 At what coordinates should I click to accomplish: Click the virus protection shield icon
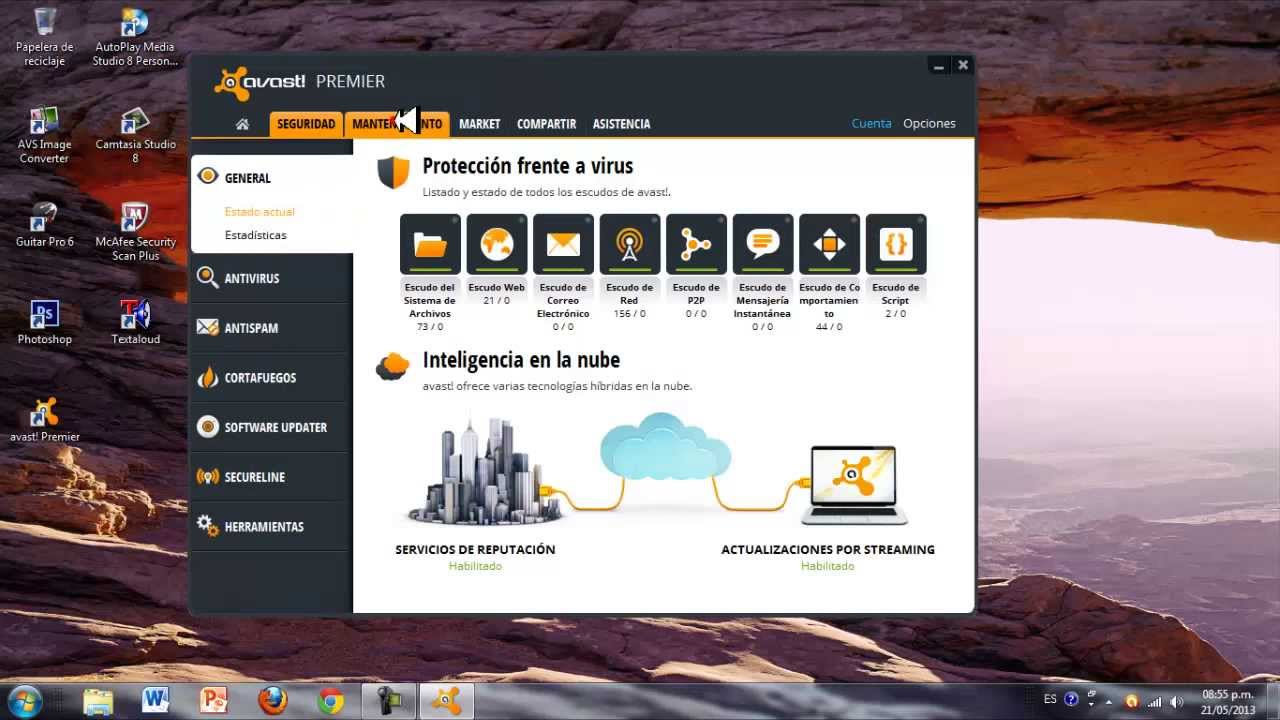tap(393, 172)
